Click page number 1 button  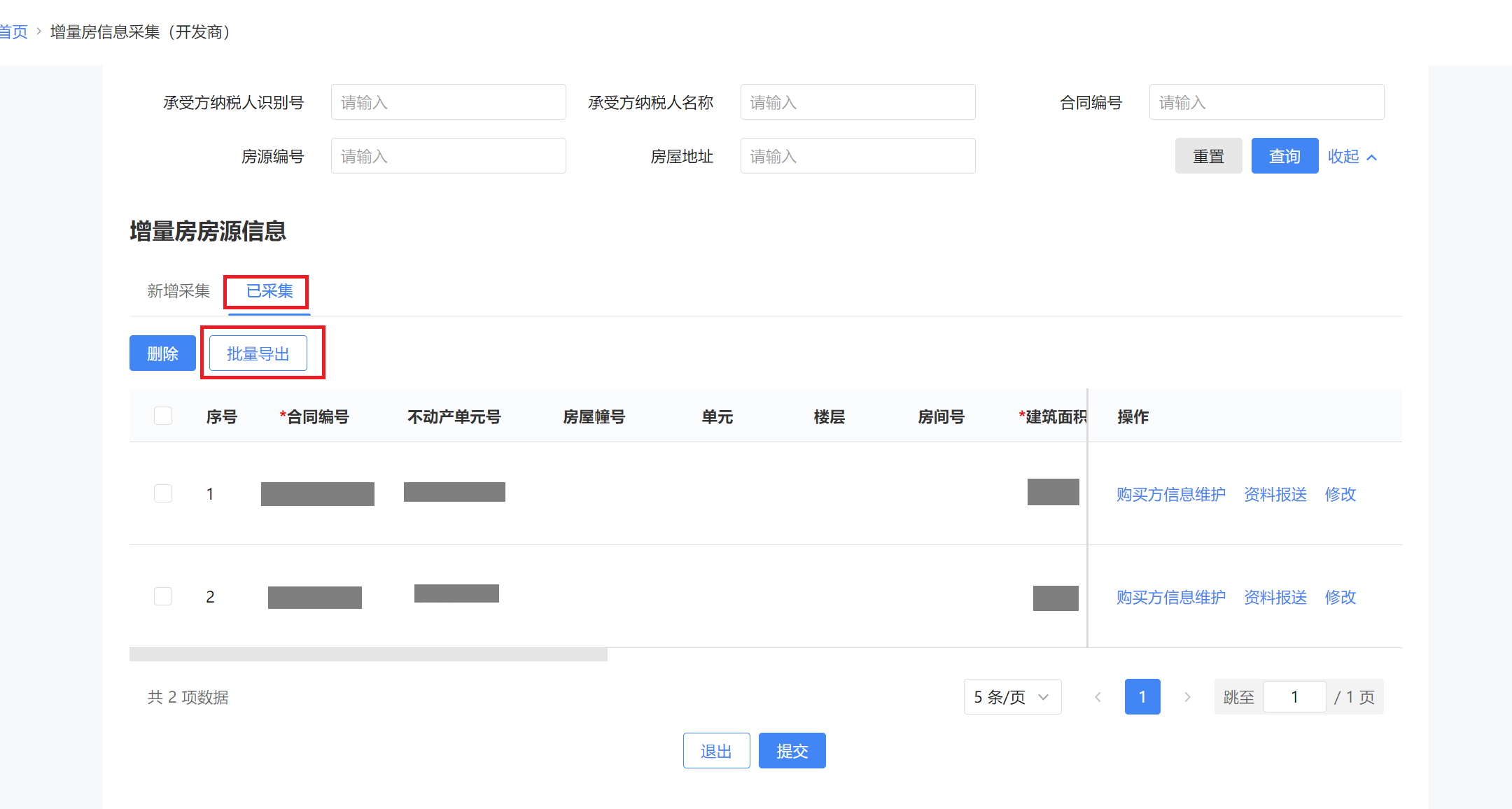(x=1142, y=697)
